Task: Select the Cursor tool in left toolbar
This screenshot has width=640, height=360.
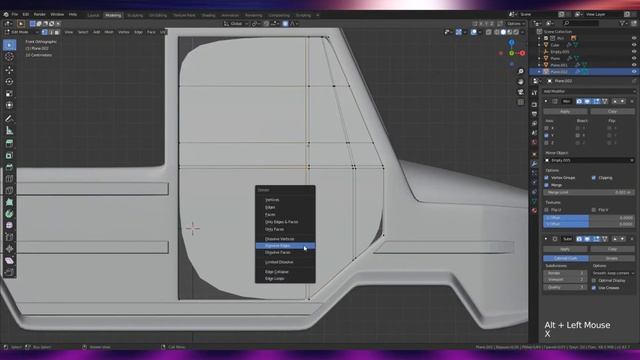Action: (9, 57)
